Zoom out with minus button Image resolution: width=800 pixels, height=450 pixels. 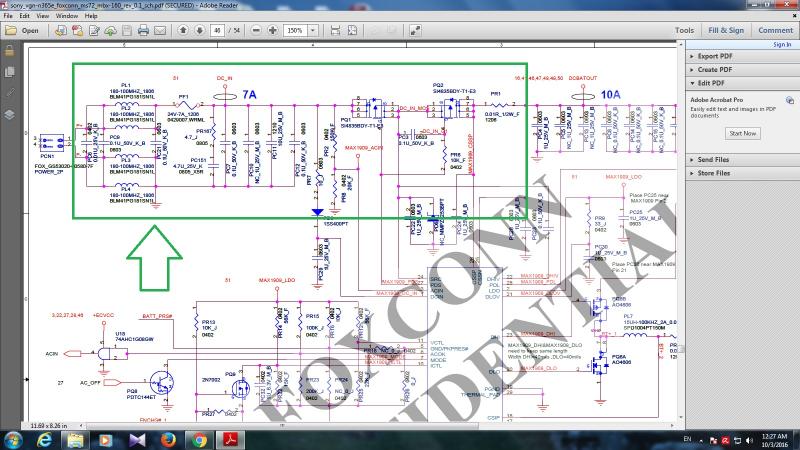pyautogui.click(x=257, y=31)
